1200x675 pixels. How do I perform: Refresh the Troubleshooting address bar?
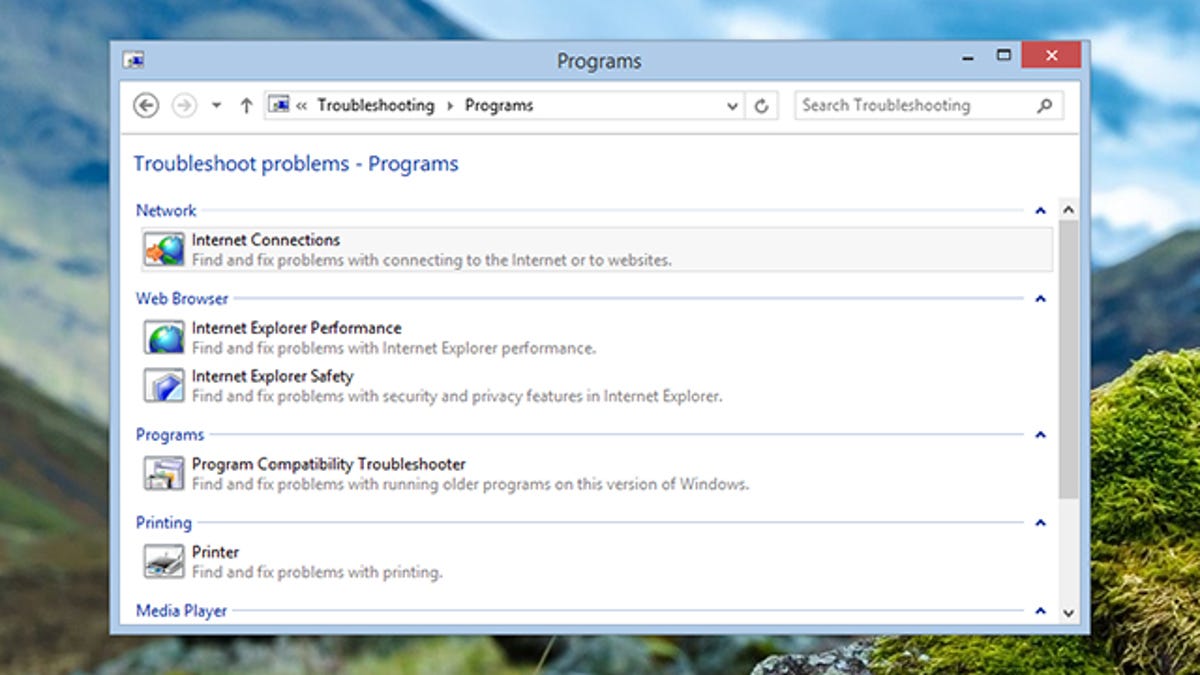pyautogui.click(x=761, y=105)
